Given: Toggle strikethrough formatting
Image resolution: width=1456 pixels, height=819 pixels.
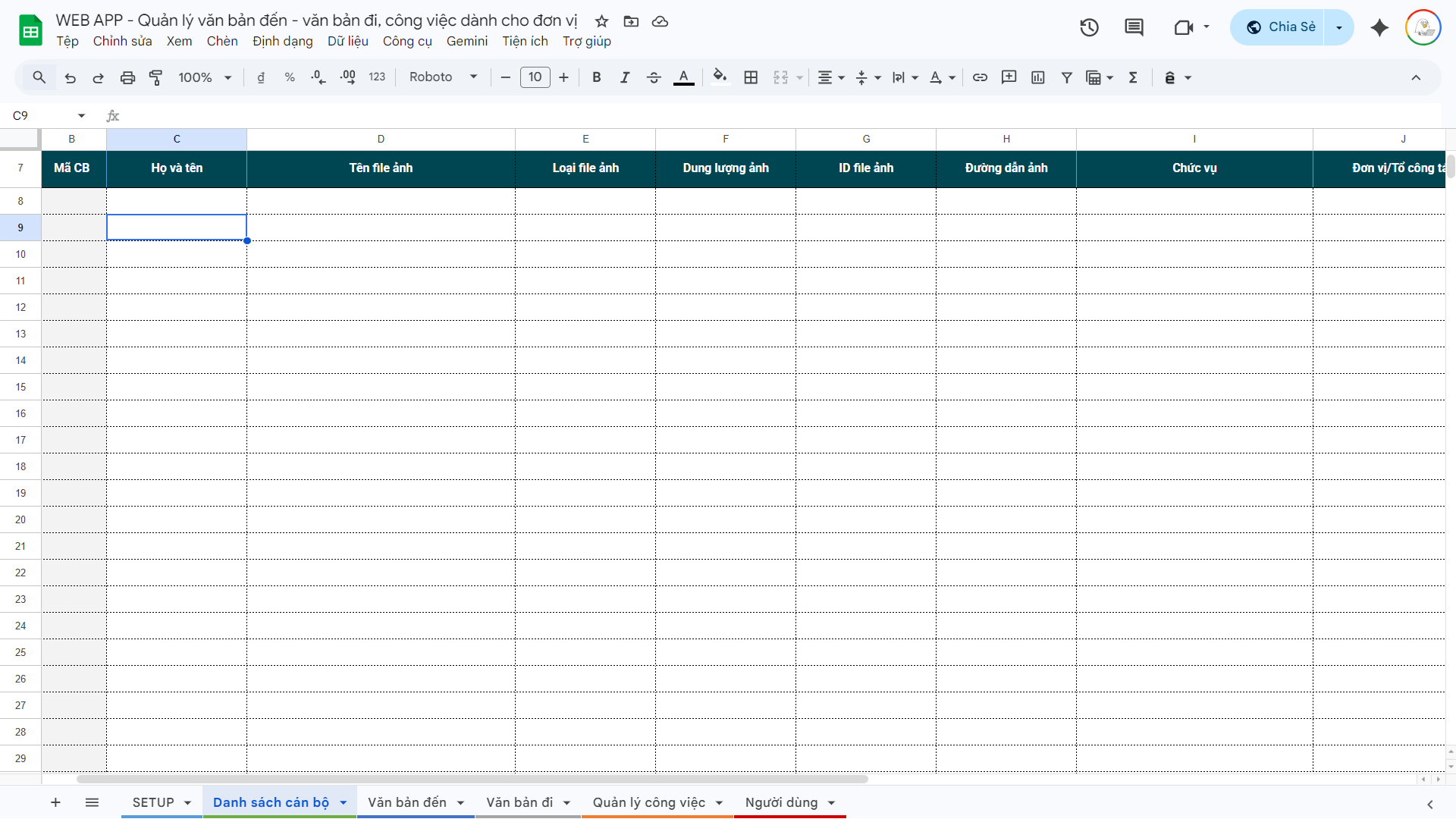Looking at the screenshot, I should (x=654, y=77).
